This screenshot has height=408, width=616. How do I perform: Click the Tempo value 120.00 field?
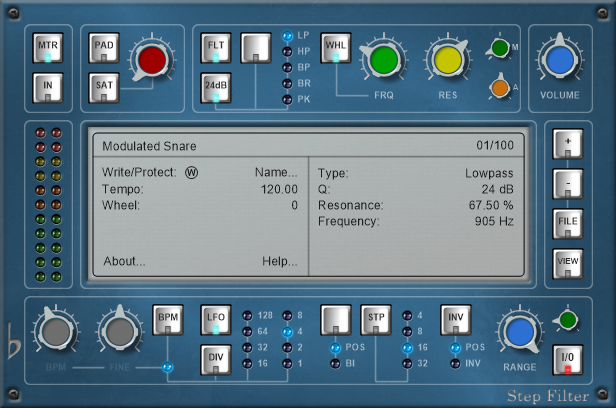point(278,189)
